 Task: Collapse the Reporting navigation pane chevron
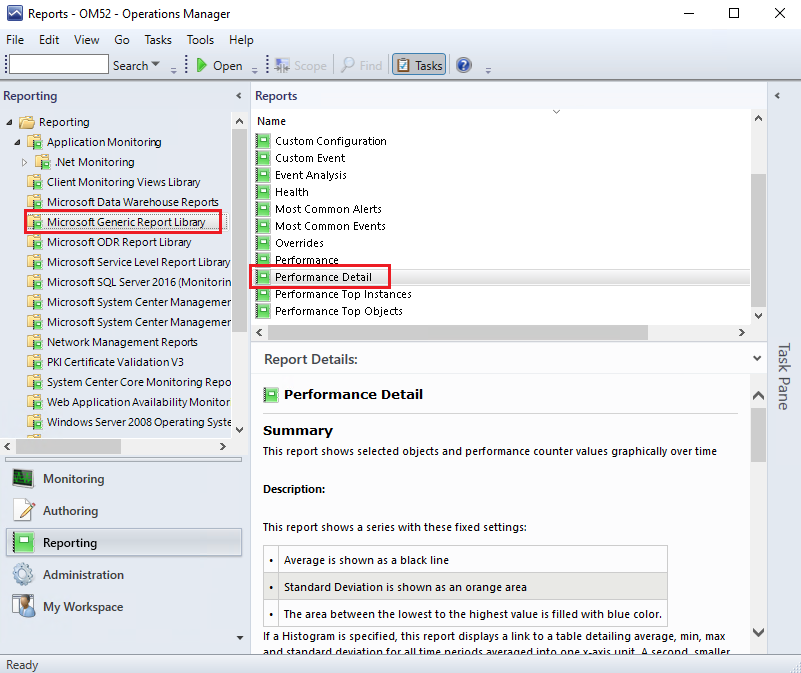click(x=239, y=96)
